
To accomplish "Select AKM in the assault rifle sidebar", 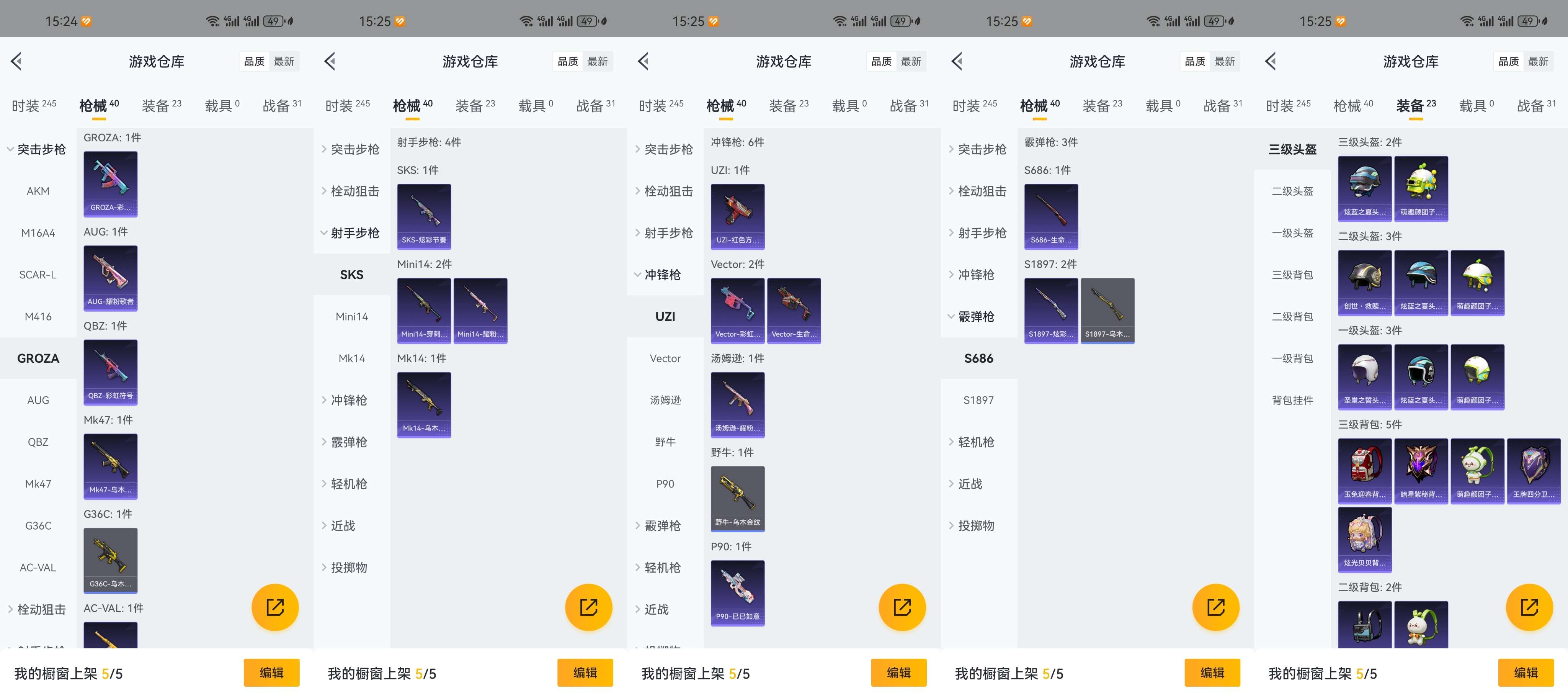I will [x=38, y=191].
